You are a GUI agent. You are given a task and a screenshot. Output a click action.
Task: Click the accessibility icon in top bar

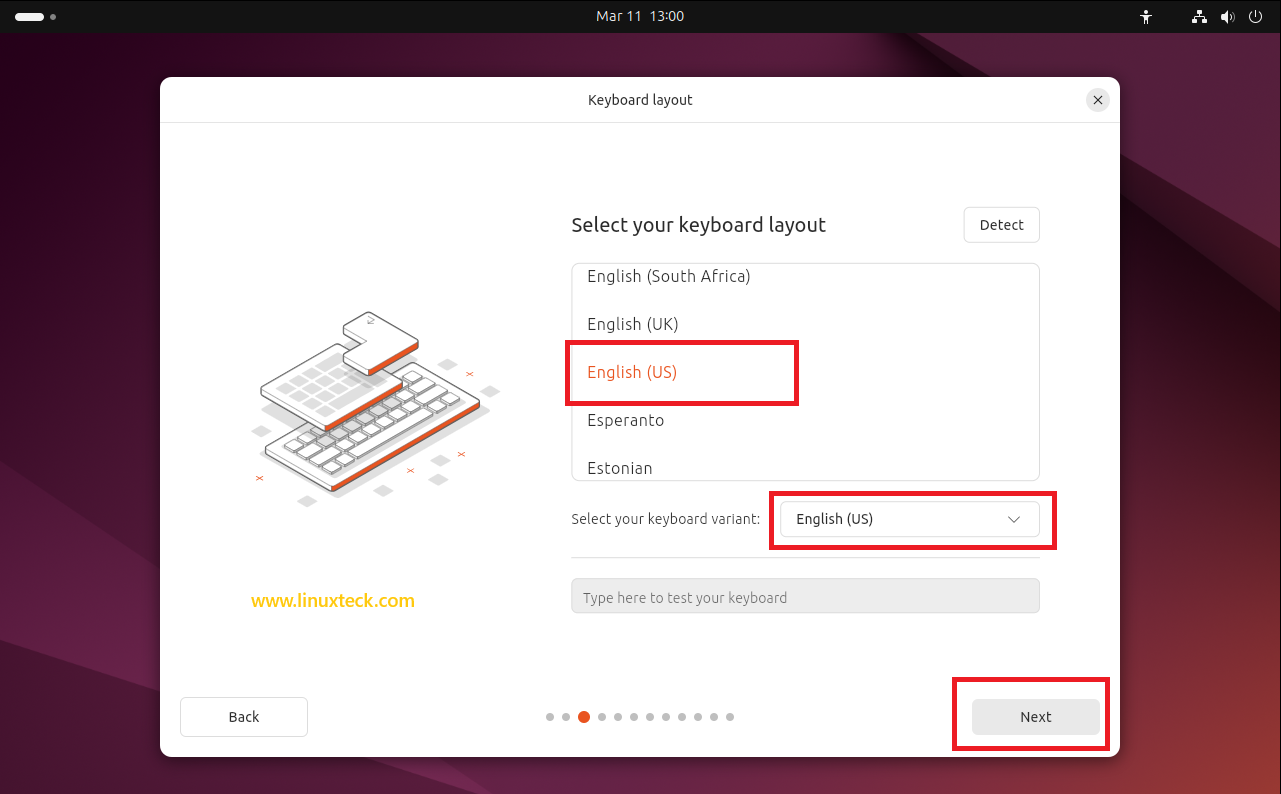(1146, 16)
